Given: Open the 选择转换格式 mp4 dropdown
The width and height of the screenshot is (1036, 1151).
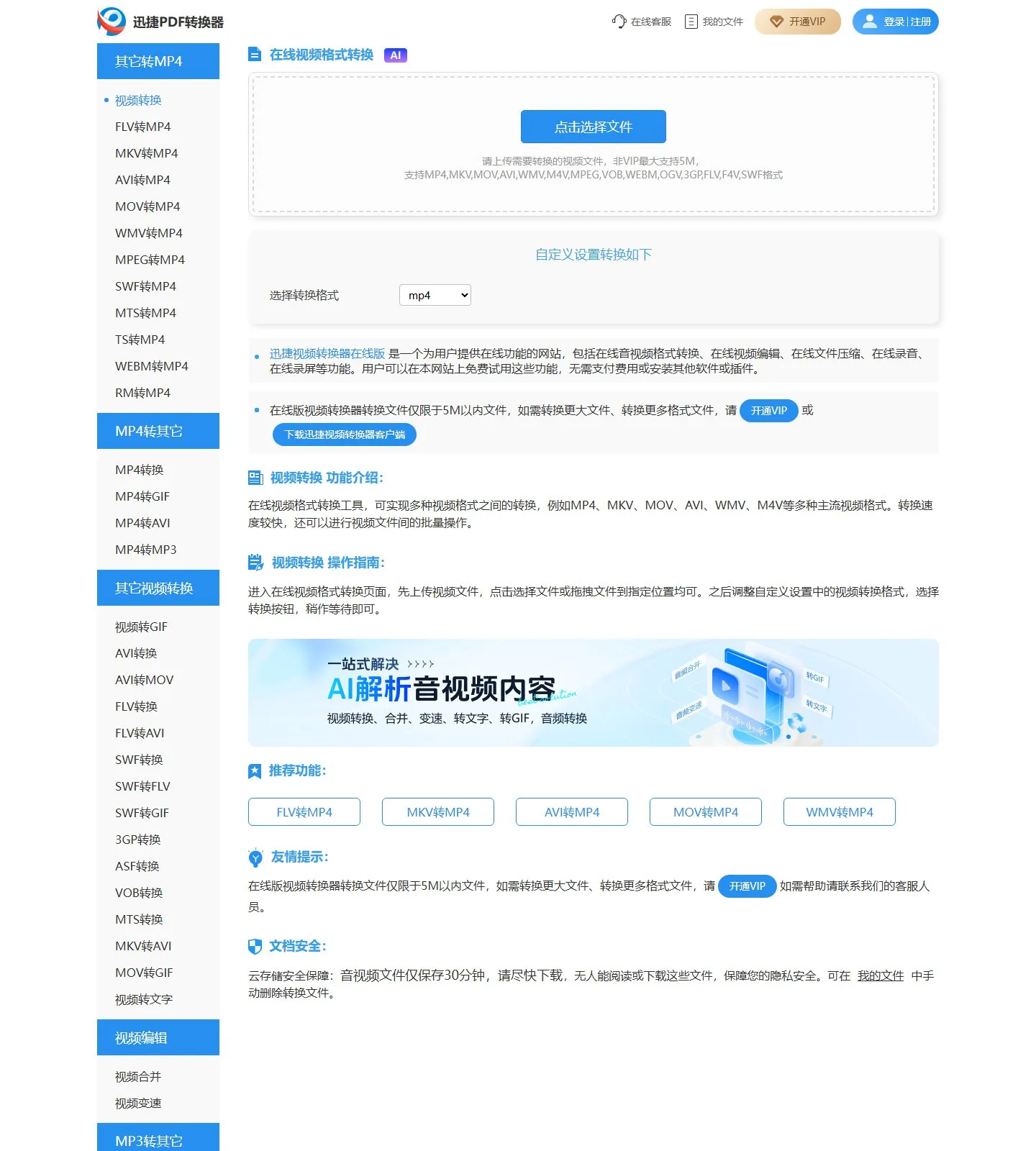Looking at the screenshot, I should tap(435, 295).
